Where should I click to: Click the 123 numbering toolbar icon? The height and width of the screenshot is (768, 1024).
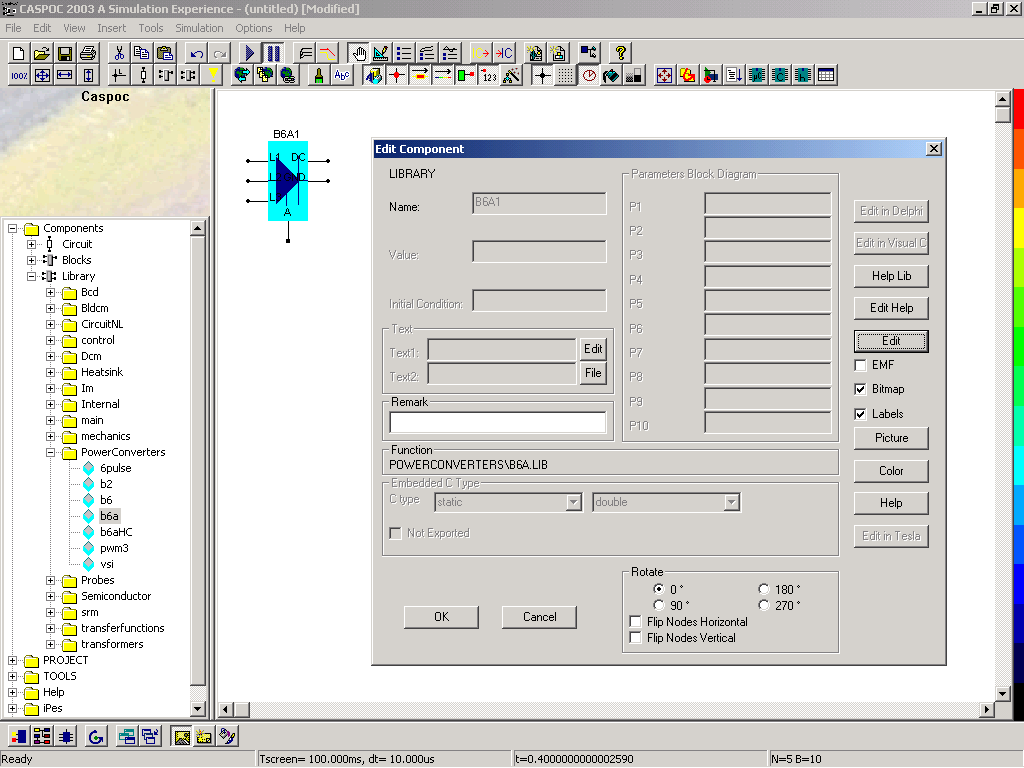[489, 76]
